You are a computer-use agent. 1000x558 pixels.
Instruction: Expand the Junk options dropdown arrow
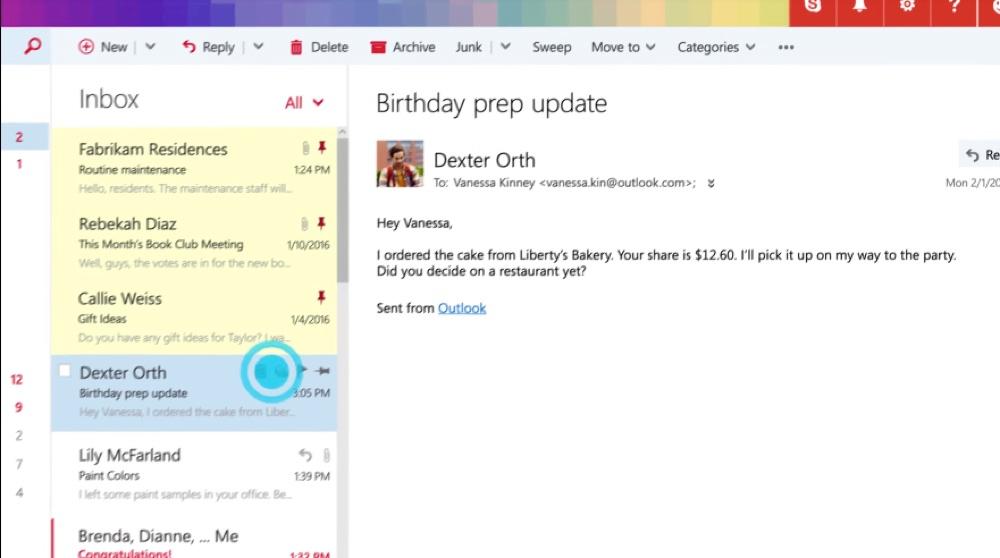pyautogui.click(x=505, y=47)
